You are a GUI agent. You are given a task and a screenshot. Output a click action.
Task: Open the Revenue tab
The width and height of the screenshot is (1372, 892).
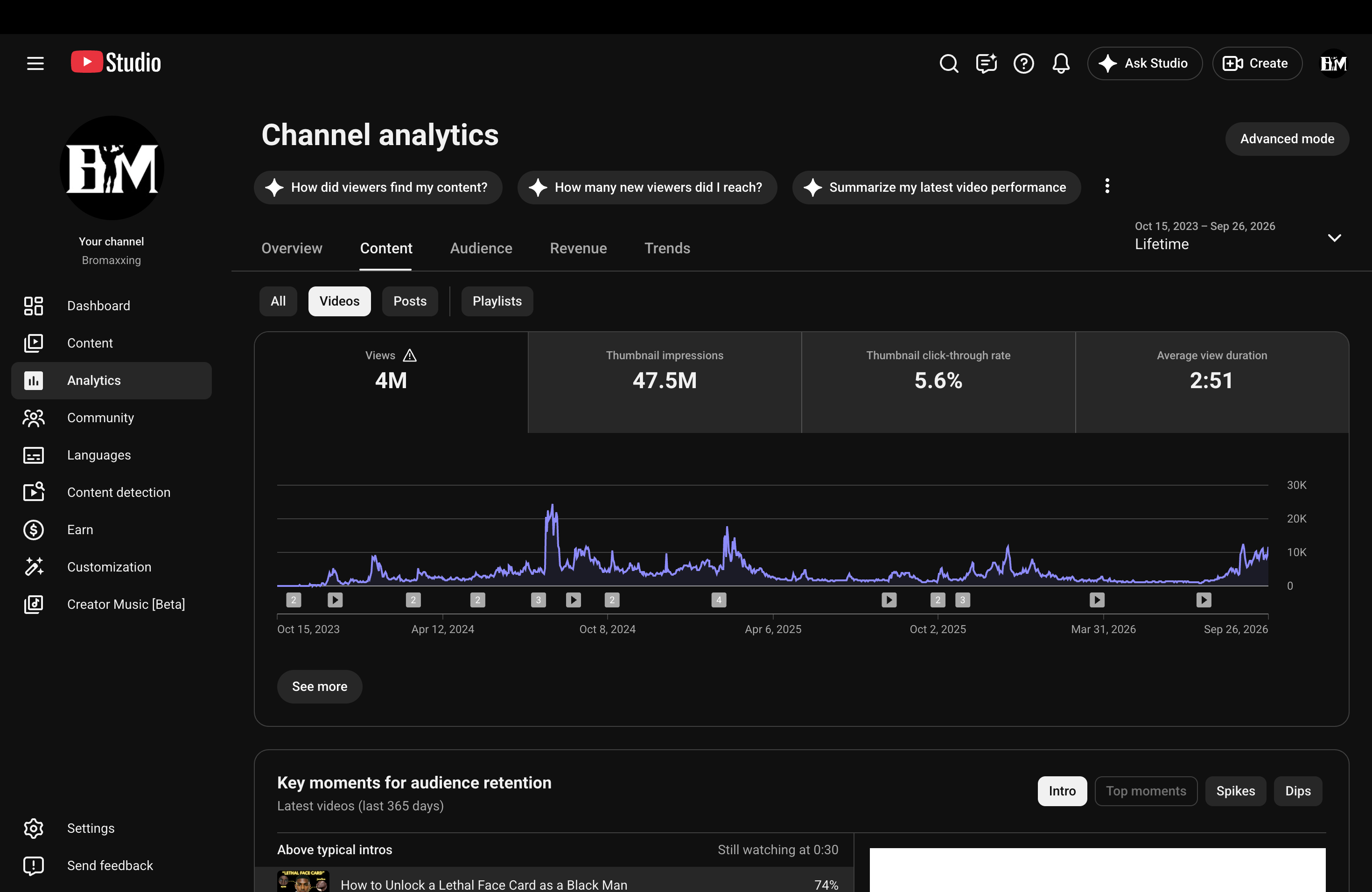coord(578,248)
